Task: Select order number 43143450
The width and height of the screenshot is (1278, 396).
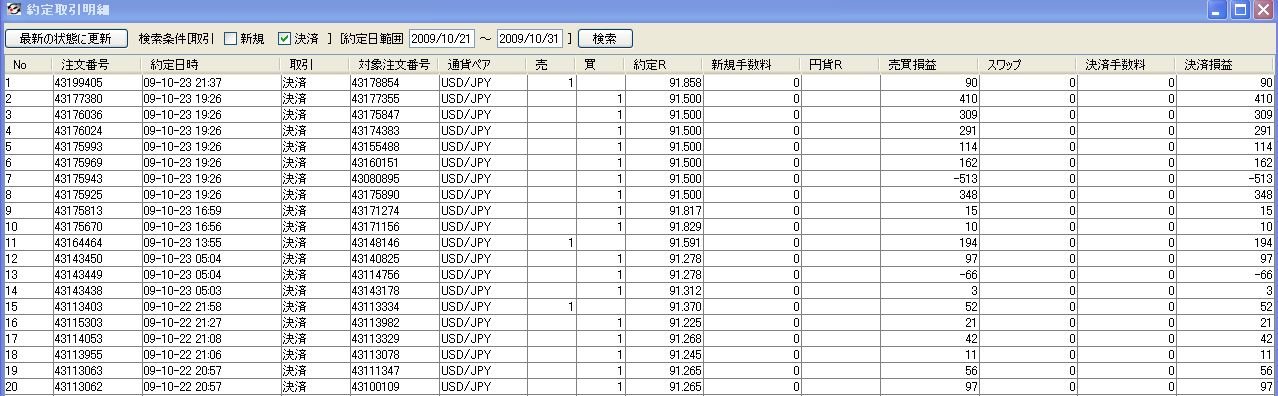Action: point(79,259)
